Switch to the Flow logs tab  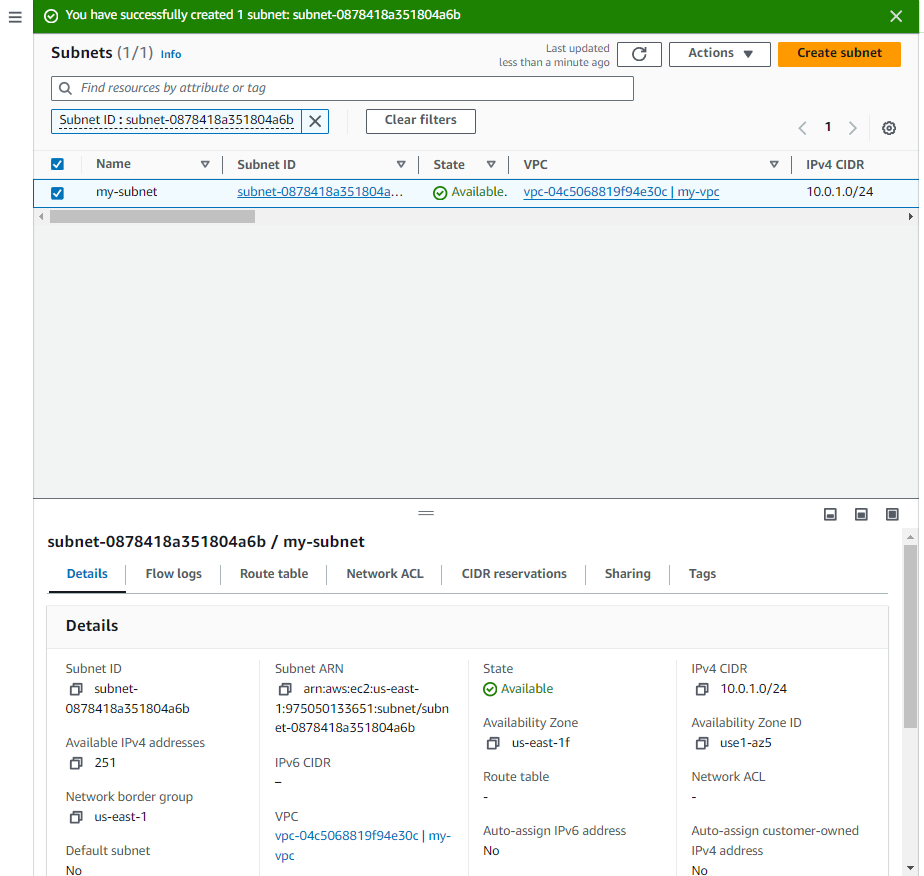tap(173, 574)
